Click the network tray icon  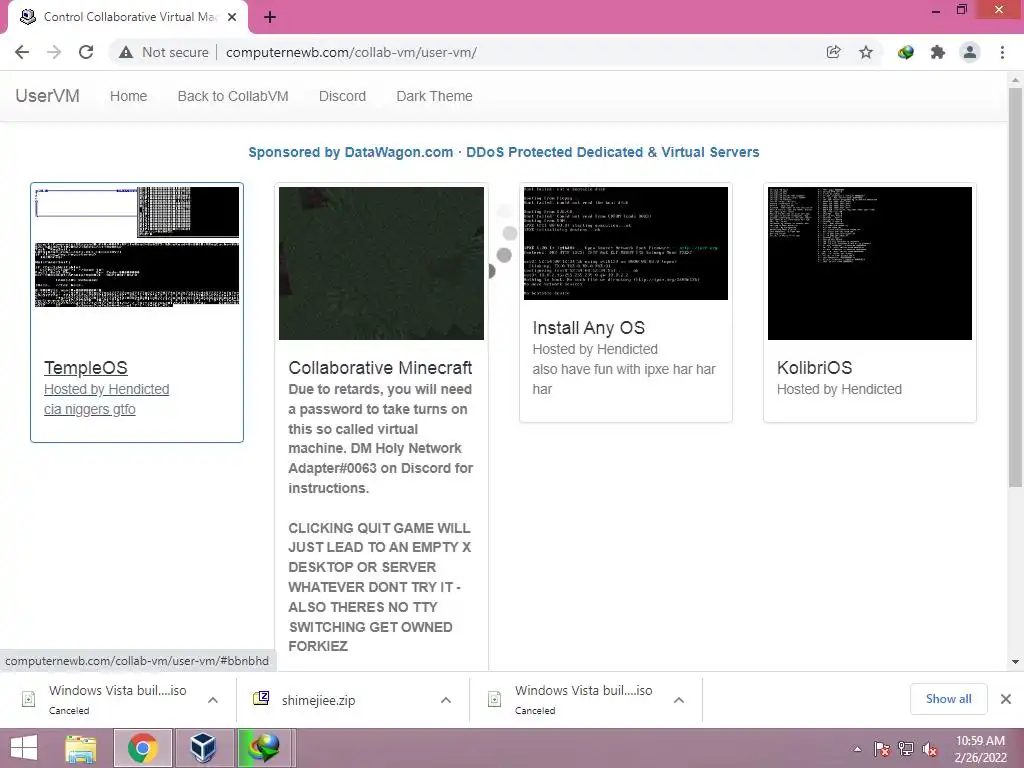(x=906, y=749)
